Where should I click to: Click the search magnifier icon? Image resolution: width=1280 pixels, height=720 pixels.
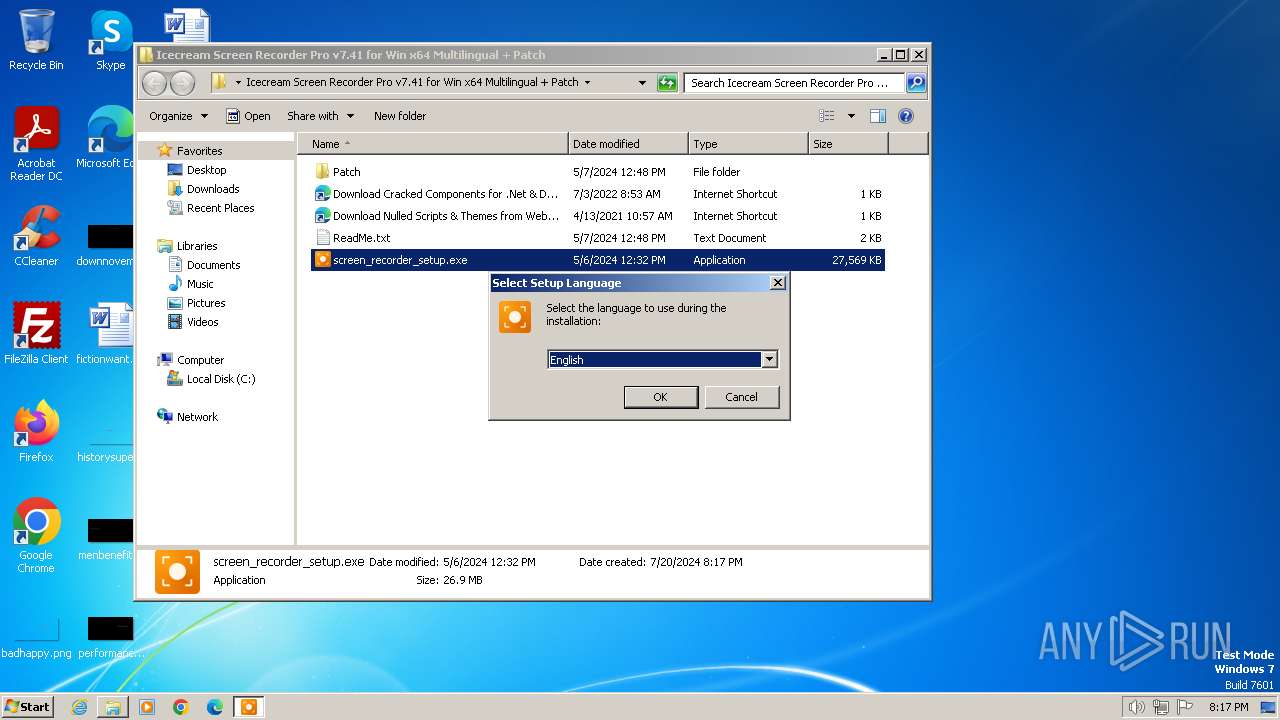tap(915, 83)
